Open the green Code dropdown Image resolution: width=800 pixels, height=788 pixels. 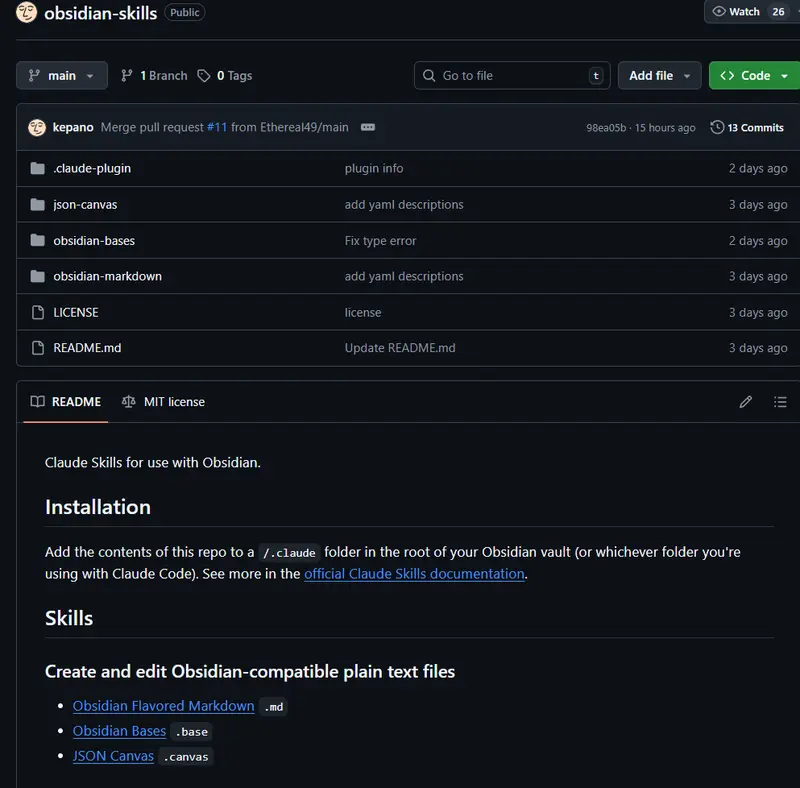coord(751,75)
